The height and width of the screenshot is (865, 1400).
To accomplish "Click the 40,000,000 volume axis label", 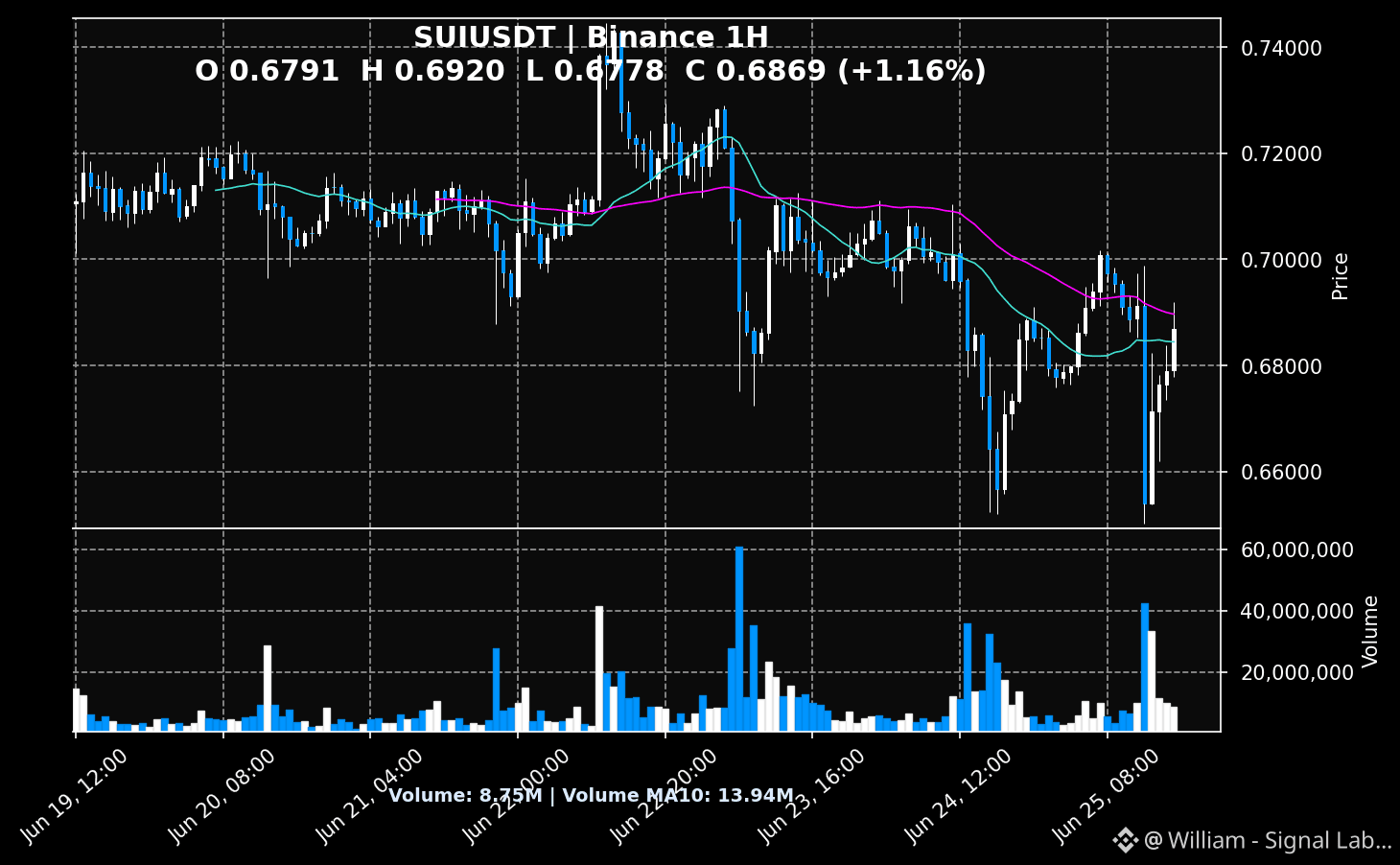I will coord(1297,611).
